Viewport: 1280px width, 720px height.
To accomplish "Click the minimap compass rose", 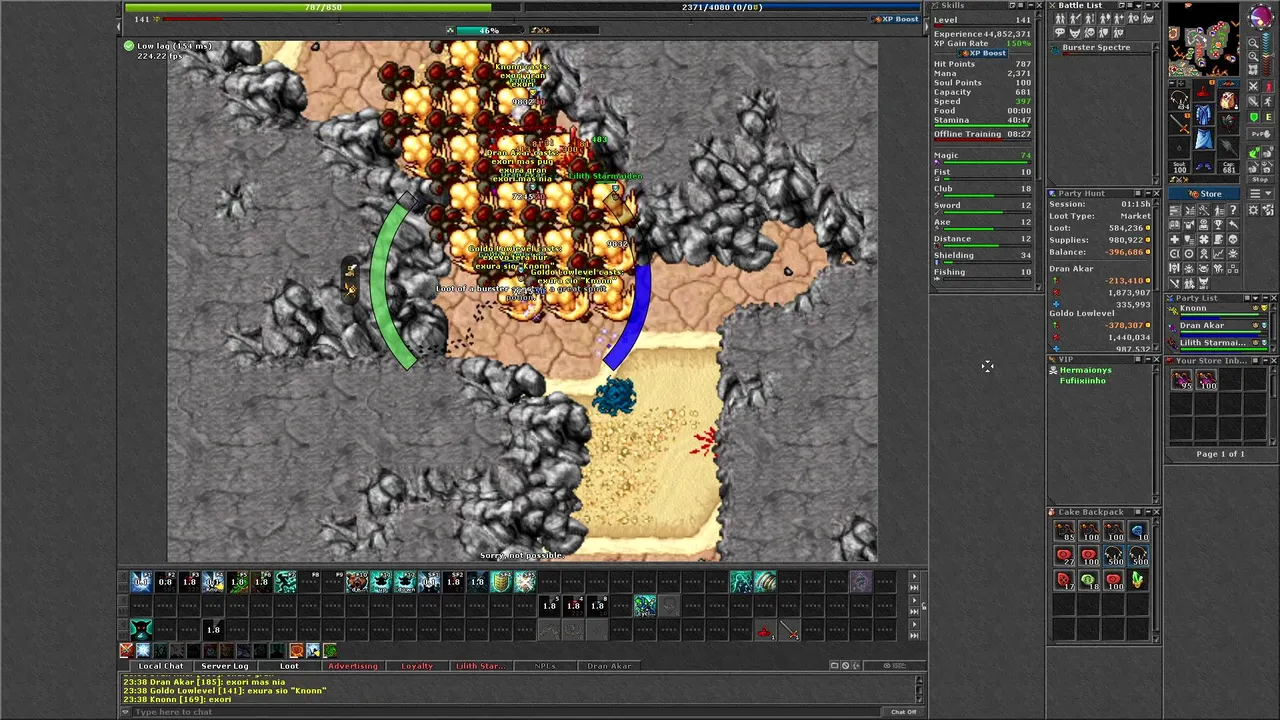I will tap(1261, 16).
